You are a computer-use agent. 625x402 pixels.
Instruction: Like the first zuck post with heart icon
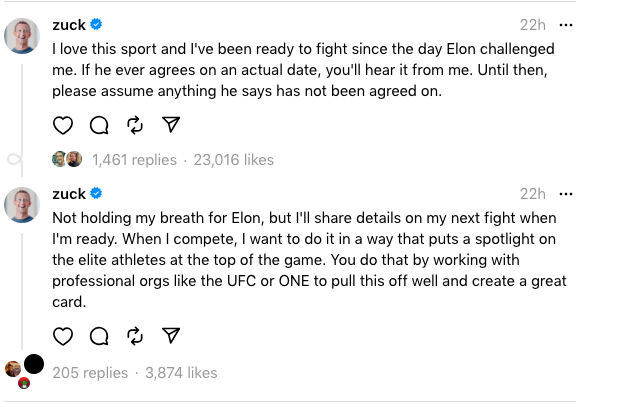pyautogui.click(x=63, y=125)
